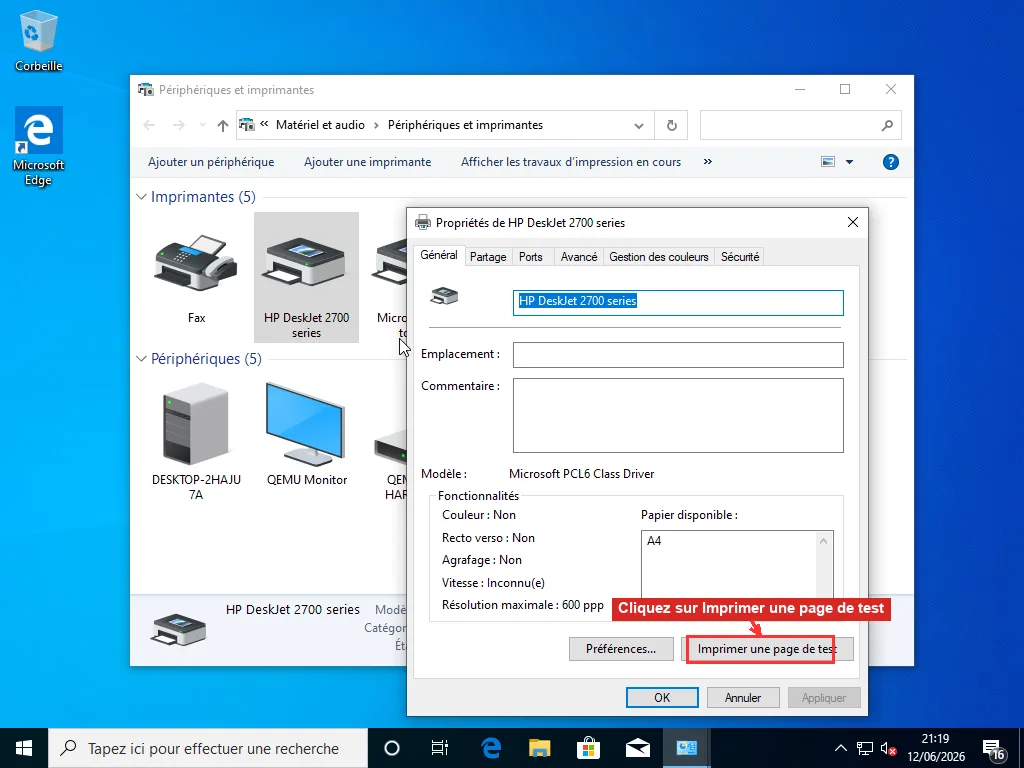Screen dimensions: 1024x768
Task: Open Cortana circle on taskbar
Action: tap(392, 748)
